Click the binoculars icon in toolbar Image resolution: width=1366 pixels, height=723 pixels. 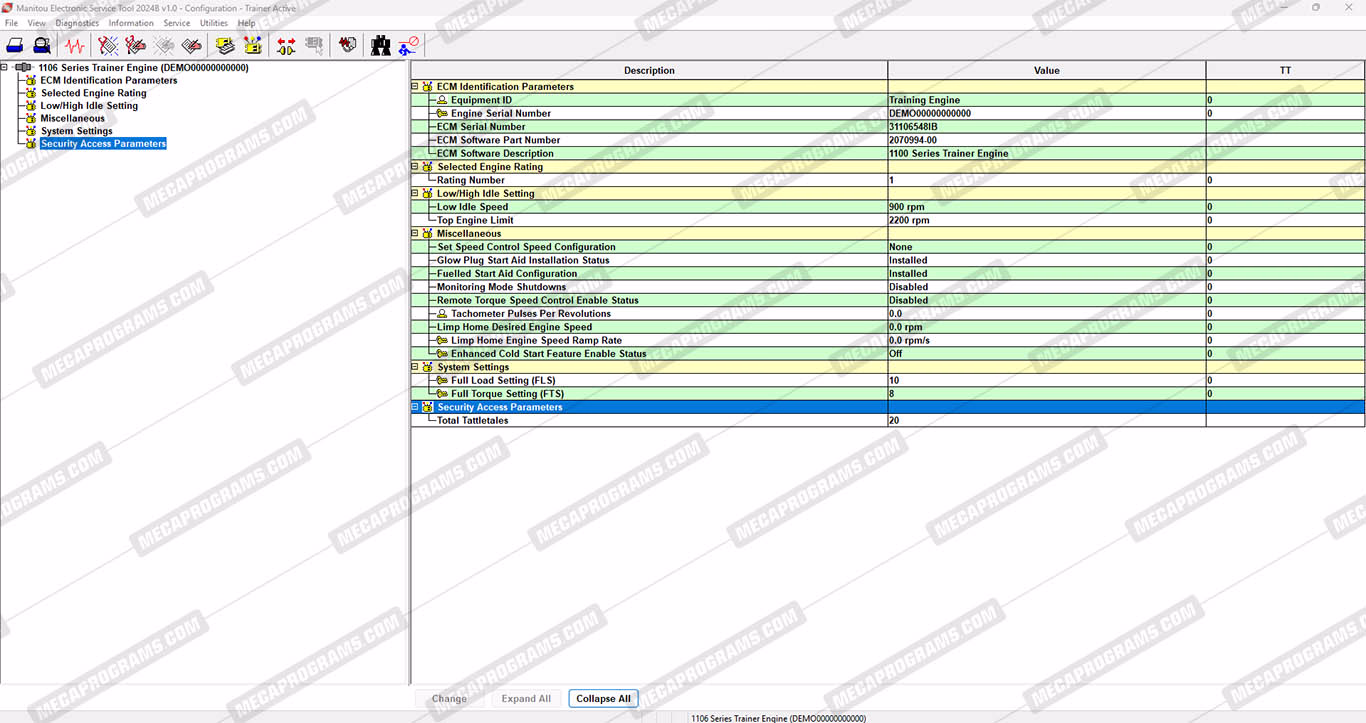tap(381, 45)
